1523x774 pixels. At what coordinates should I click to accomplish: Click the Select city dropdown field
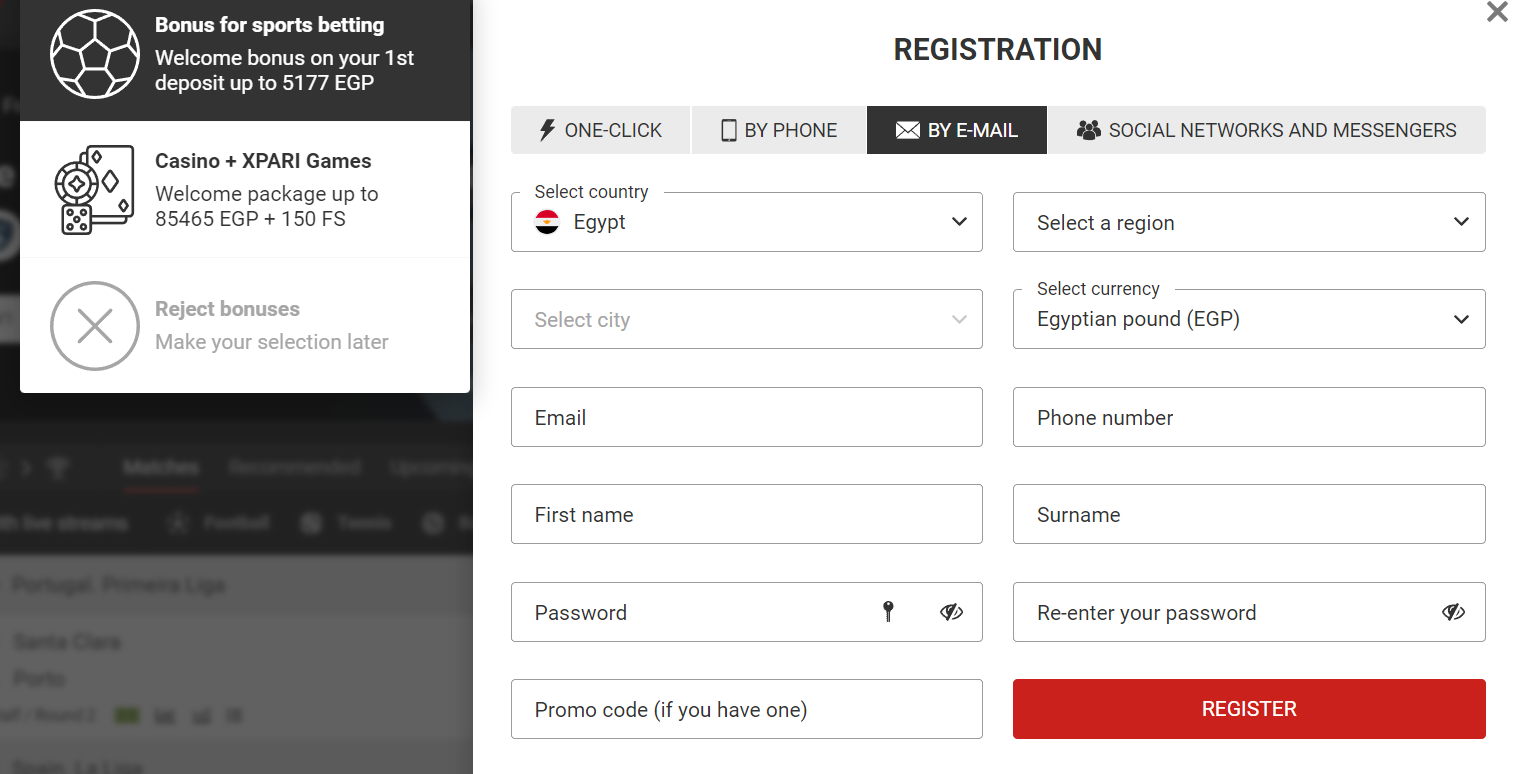coord(747,319)
